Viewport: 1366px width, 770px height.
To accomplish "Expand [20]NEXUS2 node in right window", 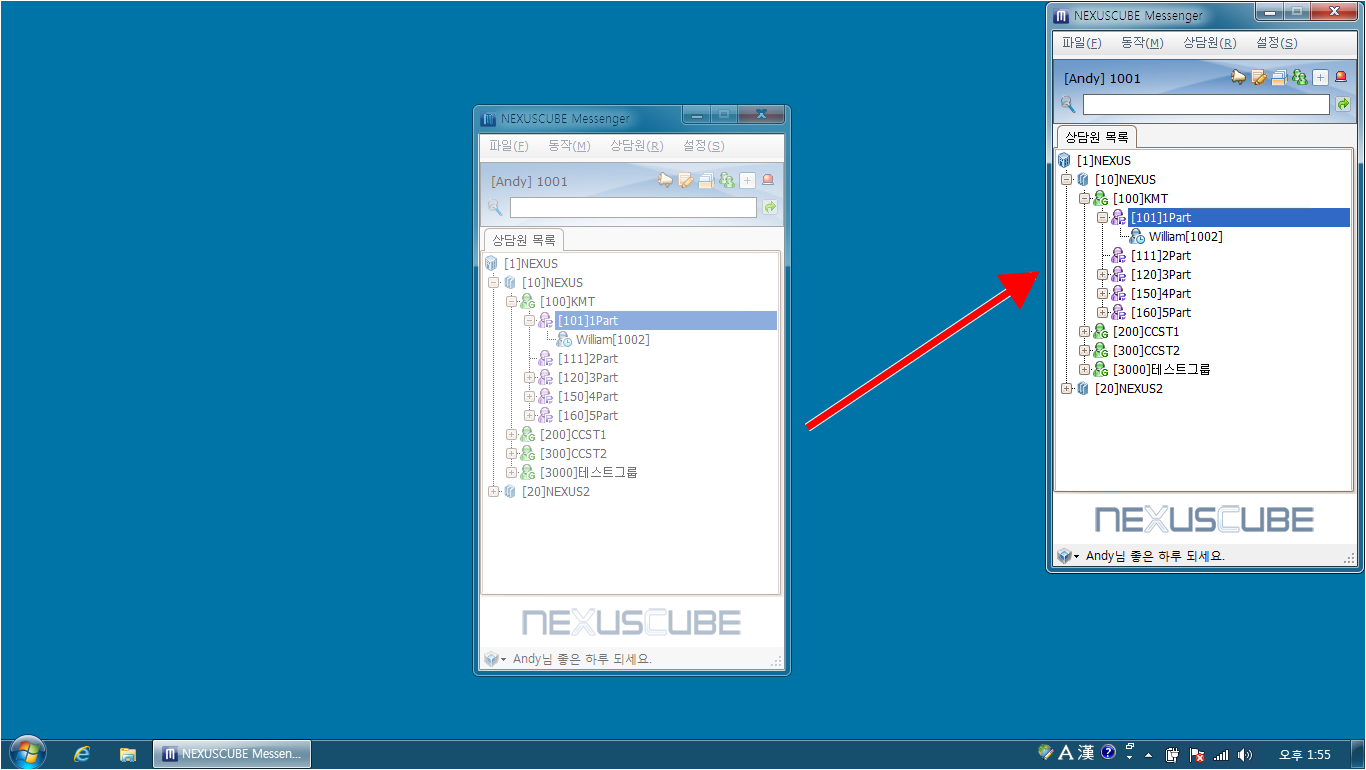I will click(1066, 389).
